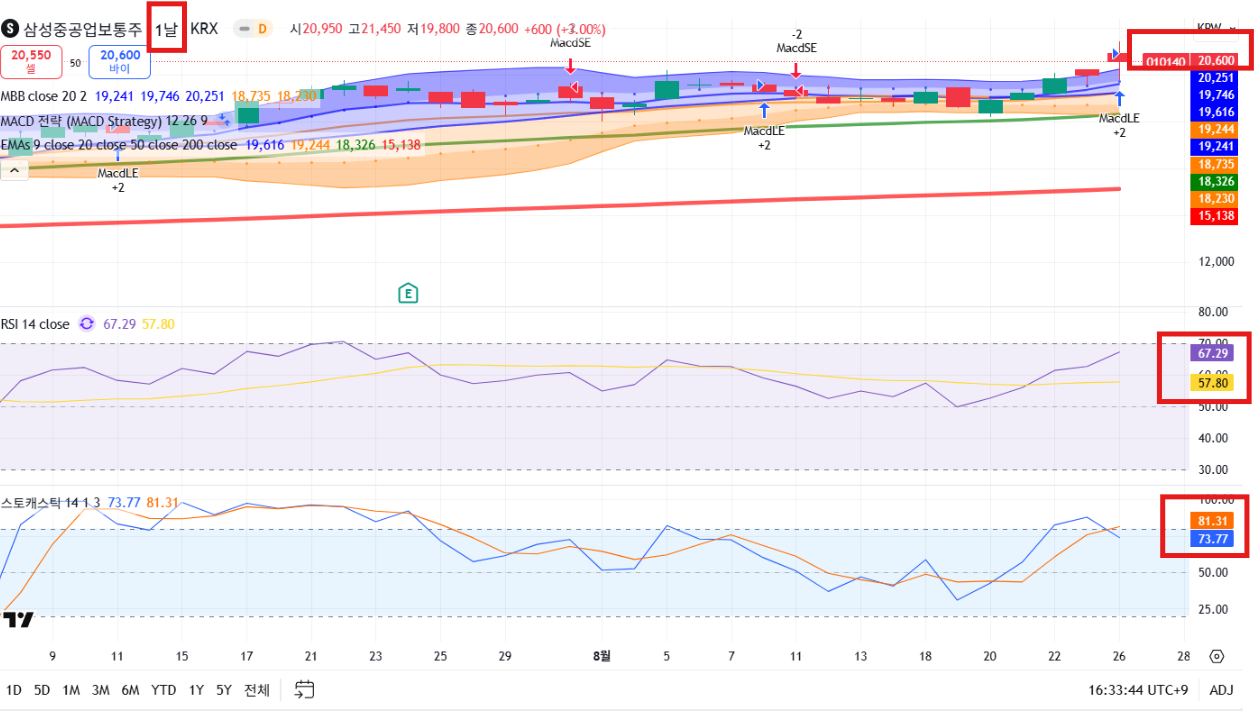1255x711 pixels.
Task: Click the blue 73.77 stochastic axis label
Action: click(x=1212, y=539)
